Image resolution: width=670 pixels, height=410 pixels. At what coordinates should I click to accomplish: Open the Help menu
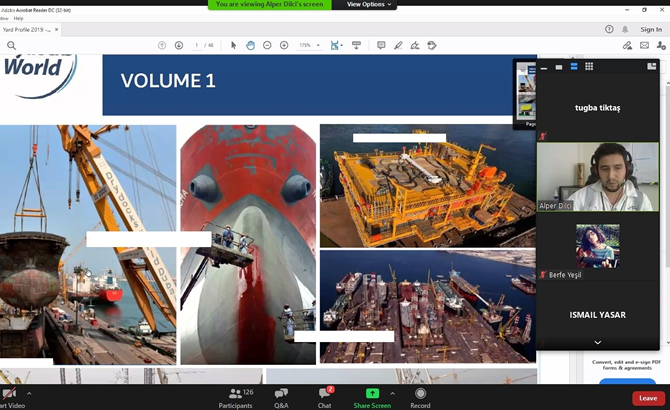click(19, 18)
